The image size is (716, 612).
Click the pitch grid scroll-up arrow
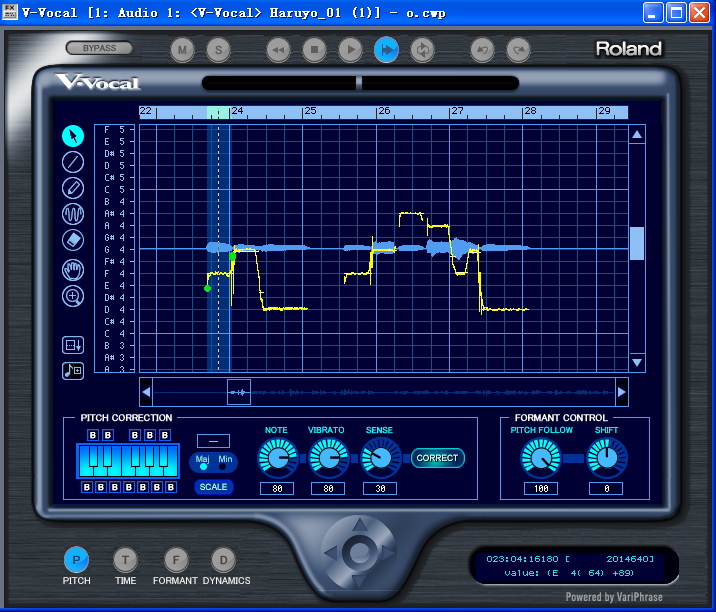pyautogui.click(x=637, y=135)
